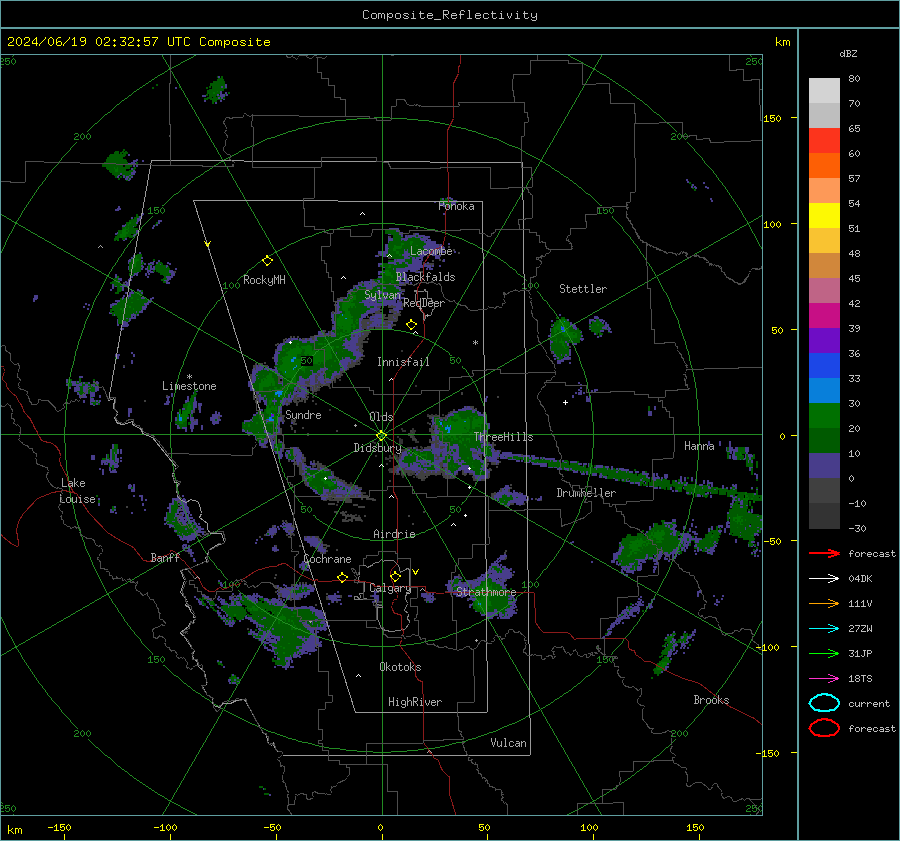900x841 pixels.
Task: Click the RedDeer label
Action: pyautogui.click(x=424, y=303)
